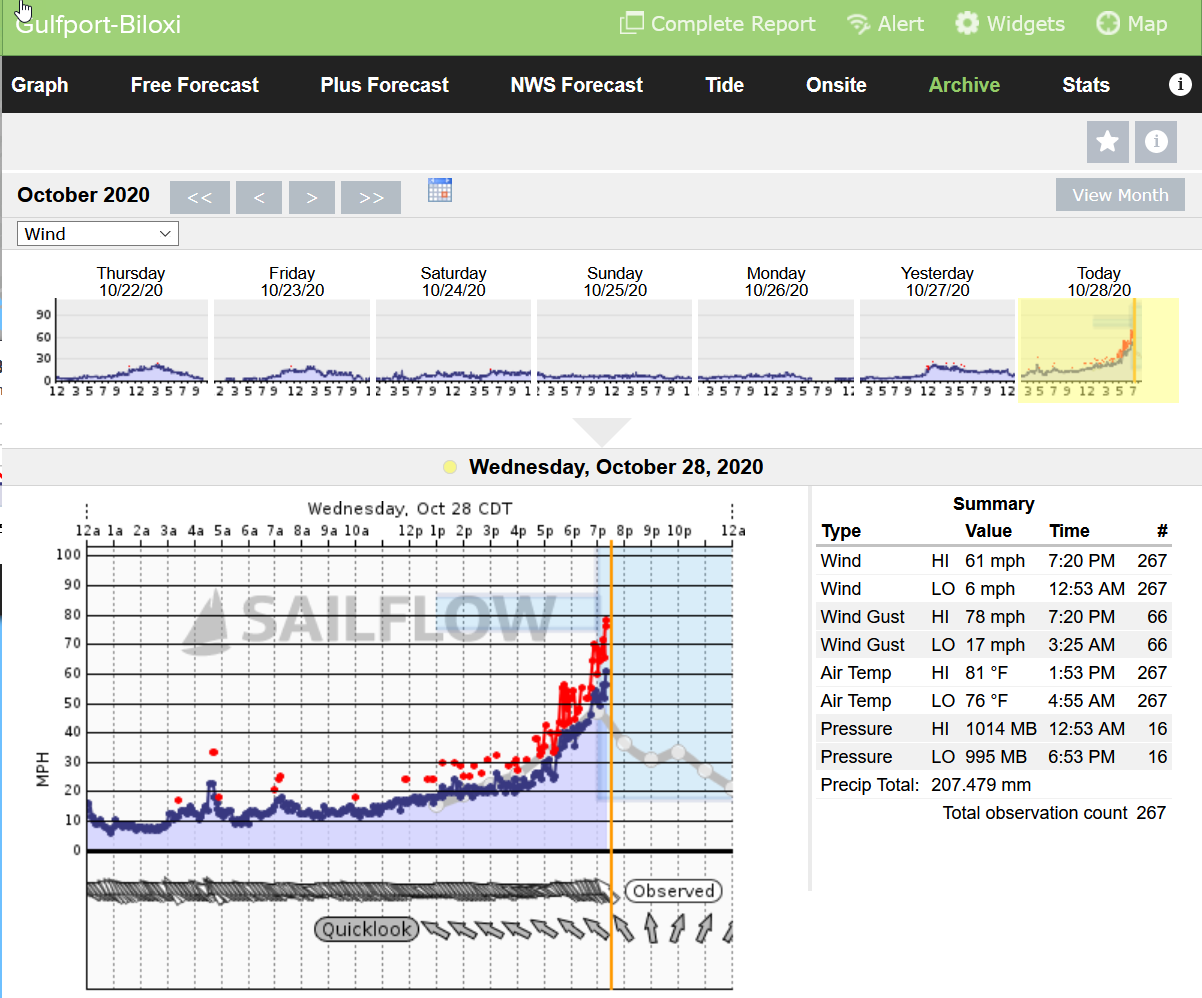The height and width of the screenshot is (998, 1202).
Task: Select Thursday 10/22/20 mini wind chart
Action: pos(131,340)
